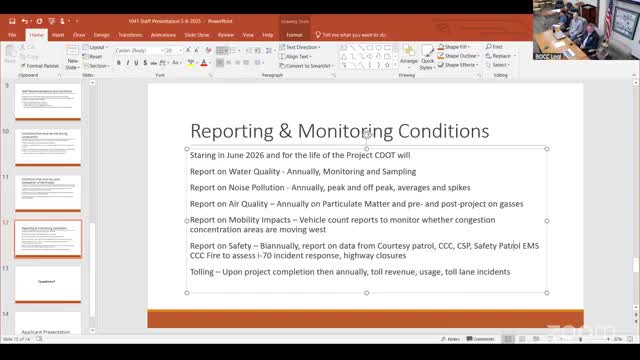Open the Slide Show tab
The height and width of the screenshot is (360, 640).
click(x=197, y=35)
